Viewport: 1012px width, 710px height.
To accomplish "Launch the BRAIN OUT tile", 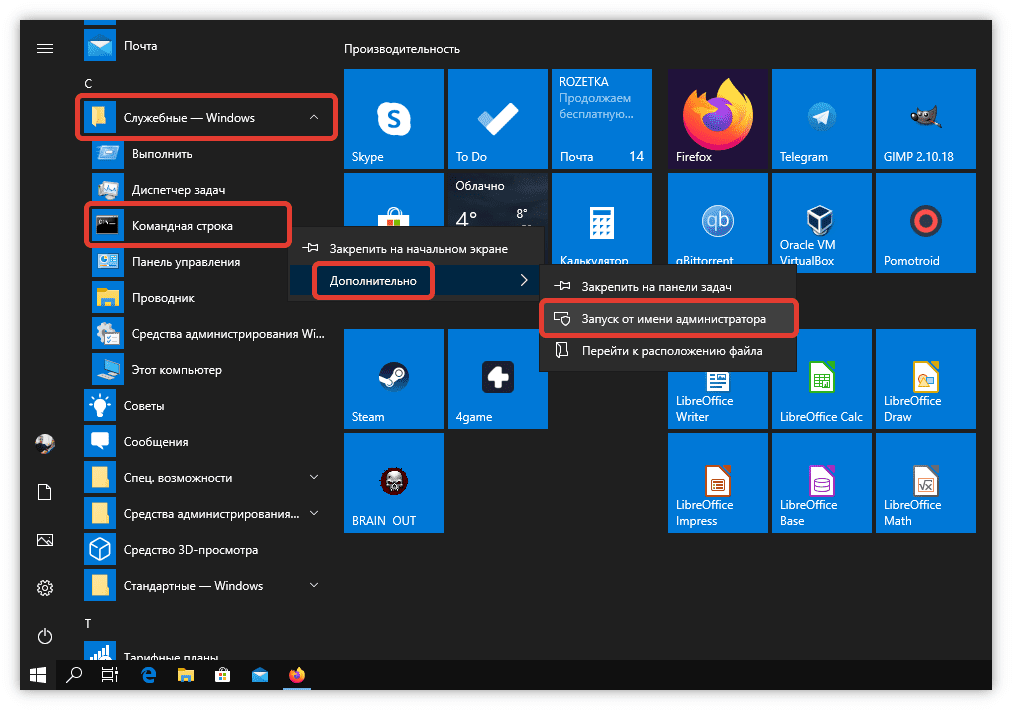I will [x=394, y=483].
